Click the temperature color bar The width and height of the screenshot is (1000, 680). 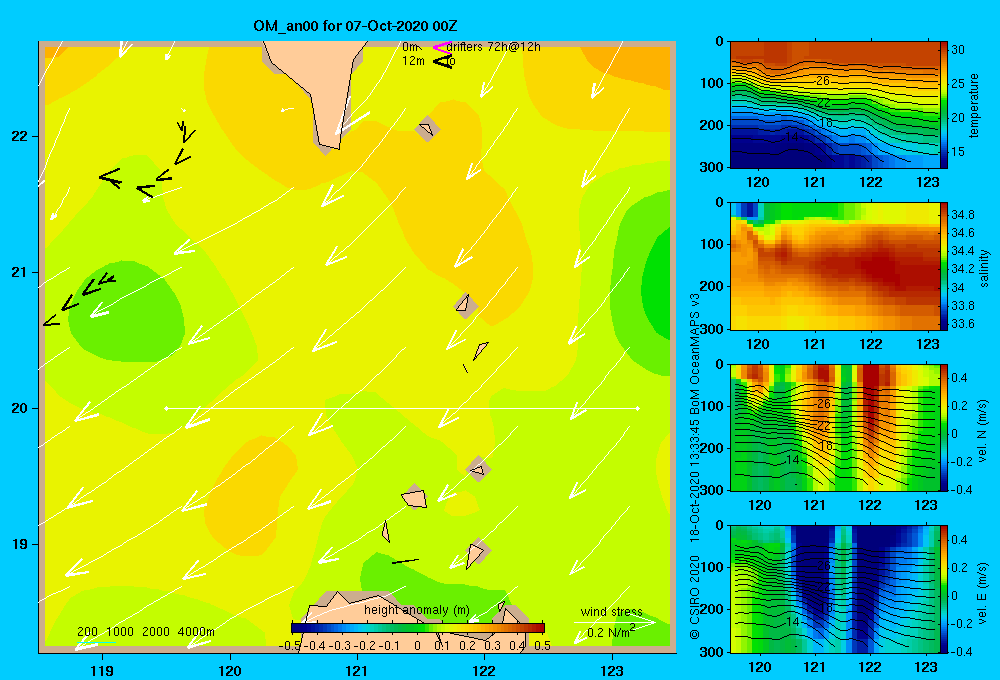944,105
